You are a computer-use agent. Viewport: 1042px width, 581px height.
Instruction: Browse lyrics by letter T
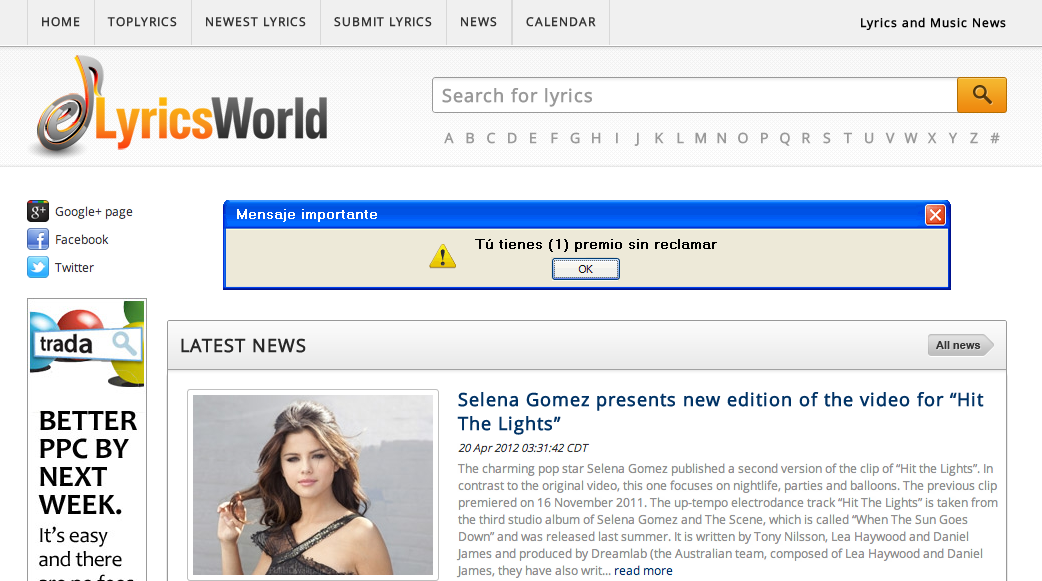[x=848, y=138]
